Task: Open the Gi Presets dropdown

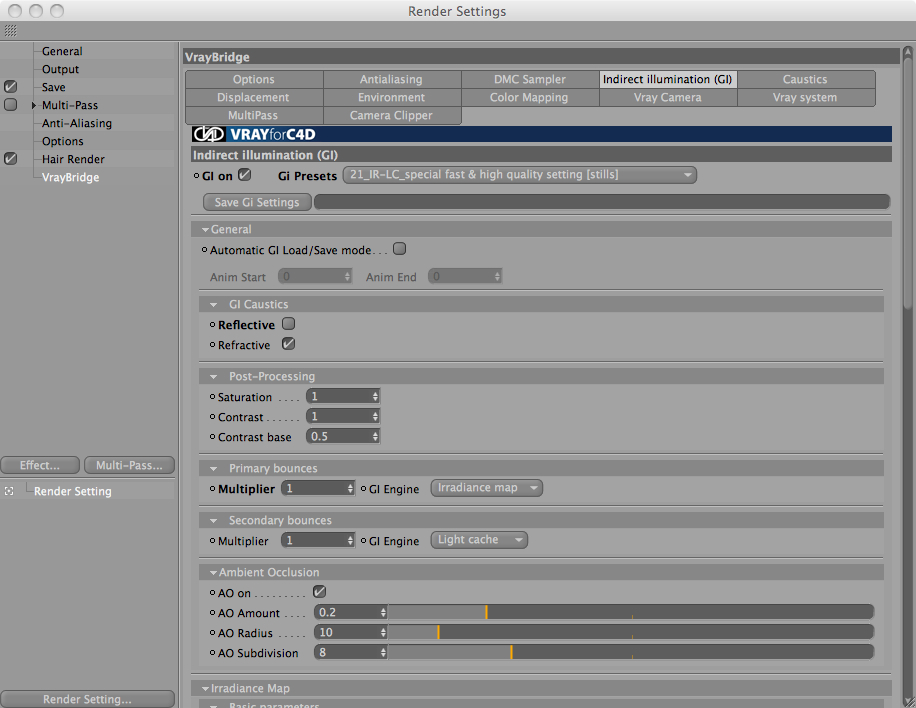Action: click(520, 175)
